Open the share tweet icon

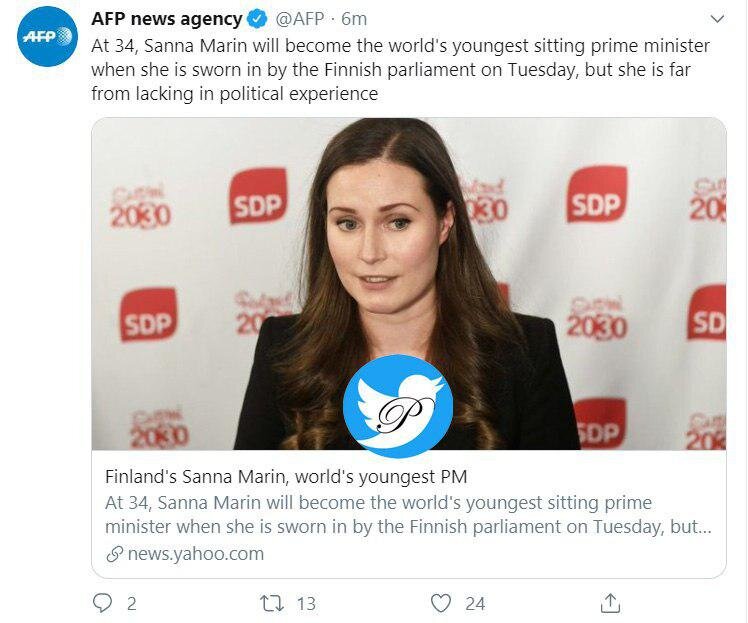click(610, 602)
